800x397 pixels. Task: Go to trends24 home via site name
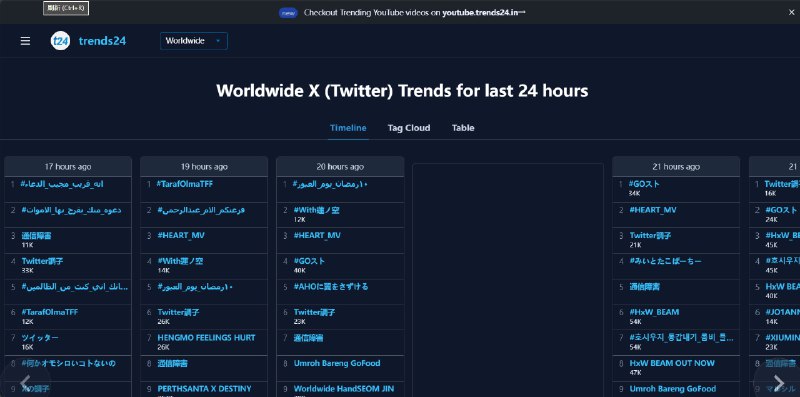(x=102, y=41)
